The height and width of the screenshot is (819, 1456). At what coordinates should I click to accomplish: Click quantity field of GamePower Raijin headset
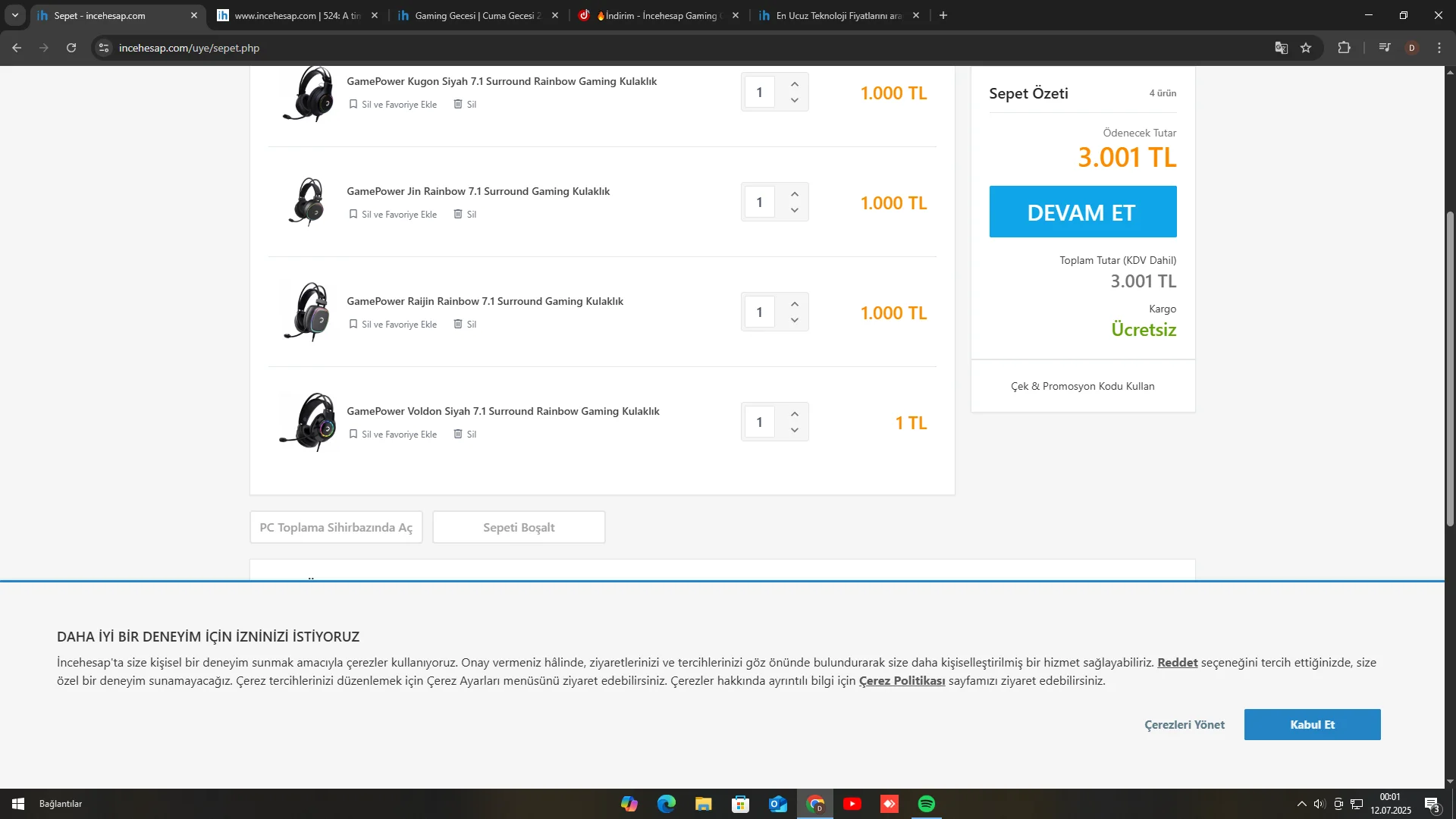point(759,312)
